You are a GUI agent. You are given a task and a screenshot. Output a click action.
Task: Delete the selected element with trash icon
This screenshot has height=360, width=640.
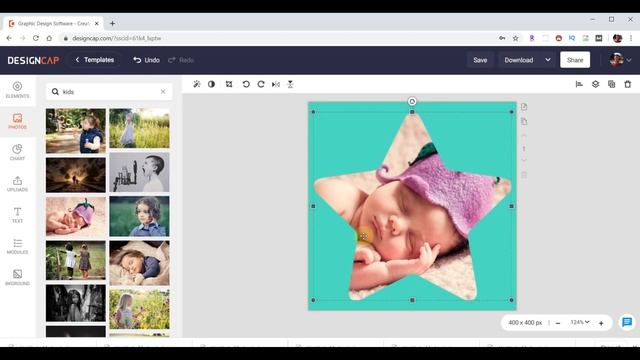pyautogui.click(x=628, y=84)
